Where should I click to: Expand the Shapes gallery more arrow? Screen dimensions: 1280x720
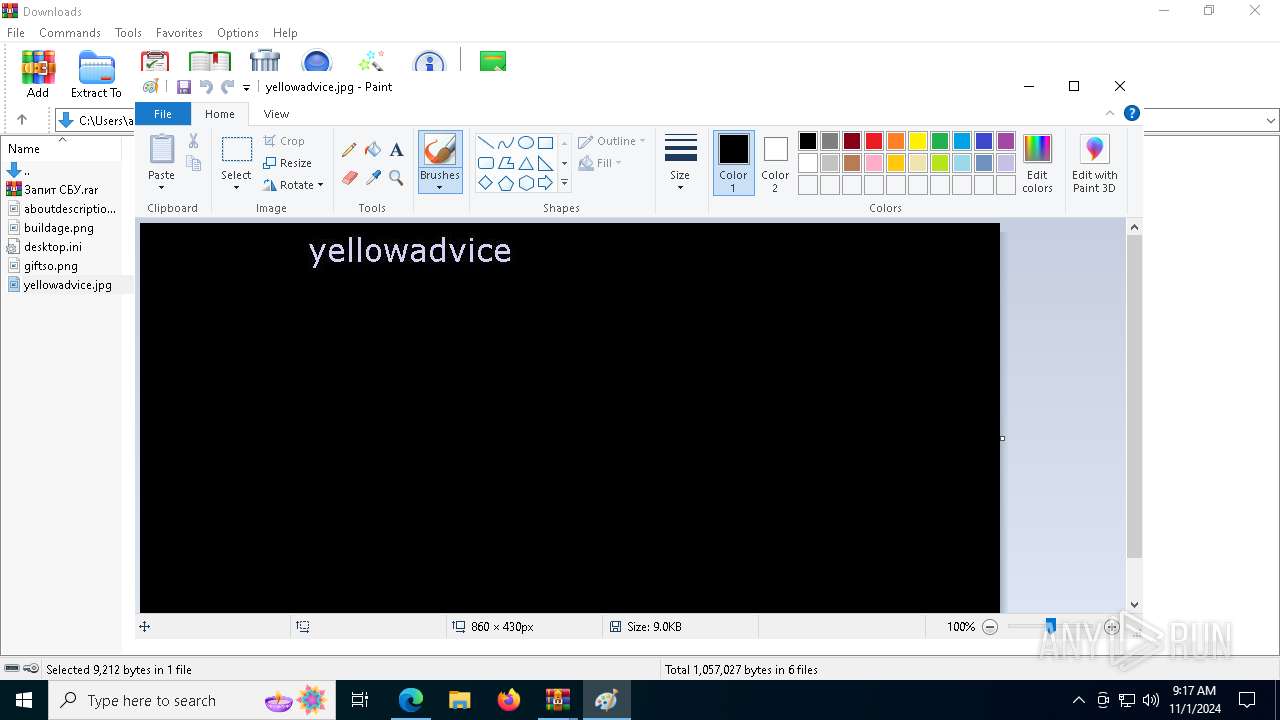pyautogui.click(x=564, y=183)
